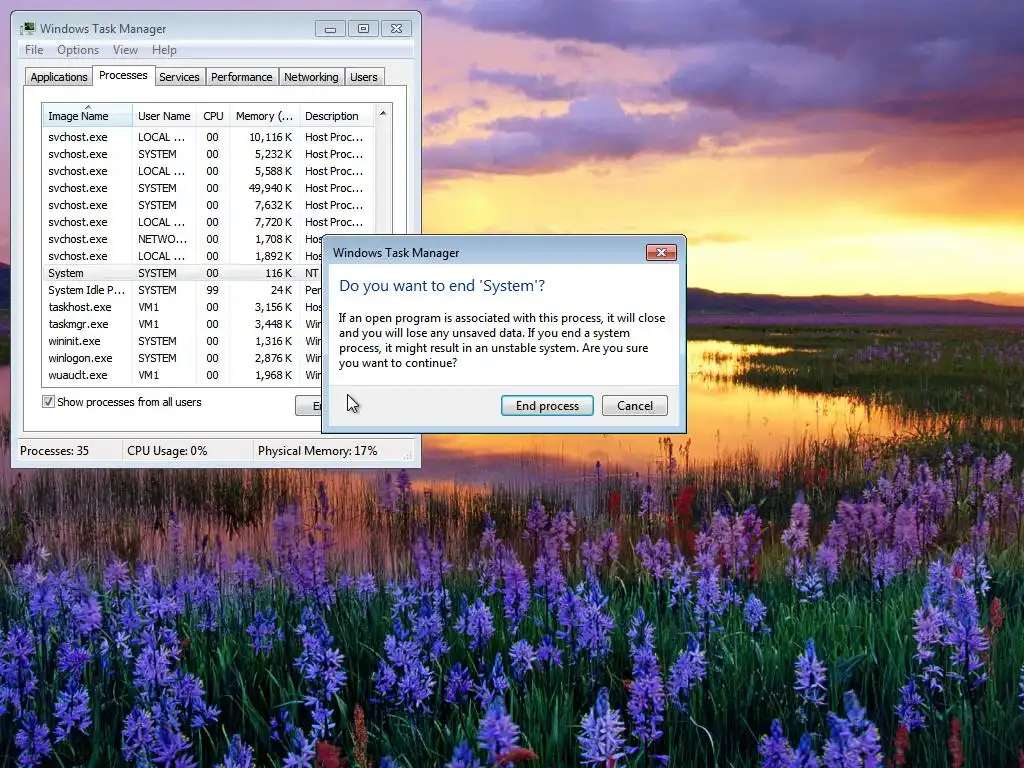Viewport: 1024px width, 768px height.
Task: Select svchost.exe using 5,588 K memory
Action: coord(208,171)
